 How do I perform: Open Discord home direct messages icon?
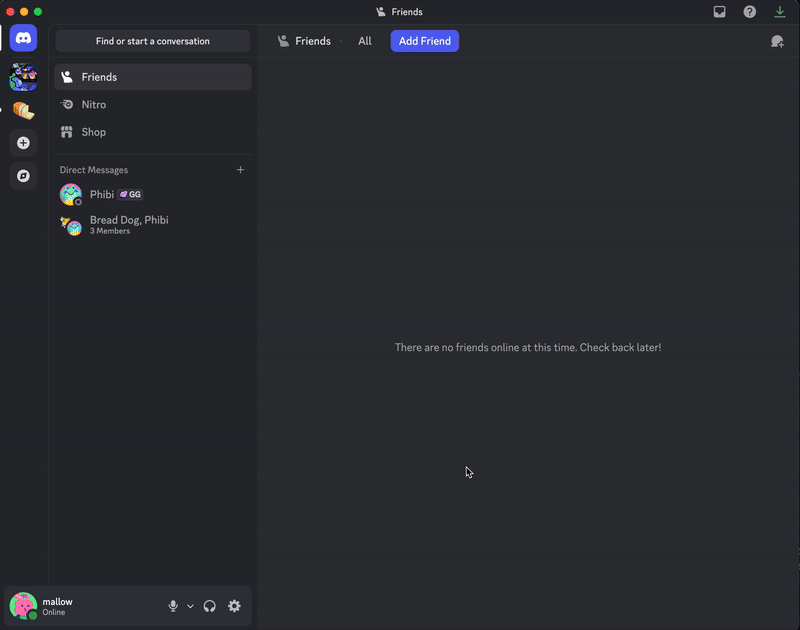point(23,39)
